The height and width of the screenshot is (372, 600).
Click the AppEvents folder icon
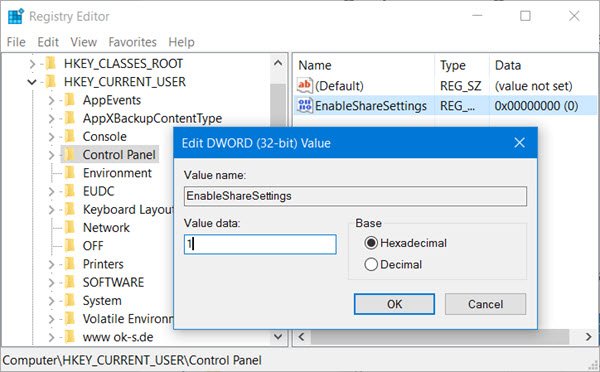(x=70, y=100)
